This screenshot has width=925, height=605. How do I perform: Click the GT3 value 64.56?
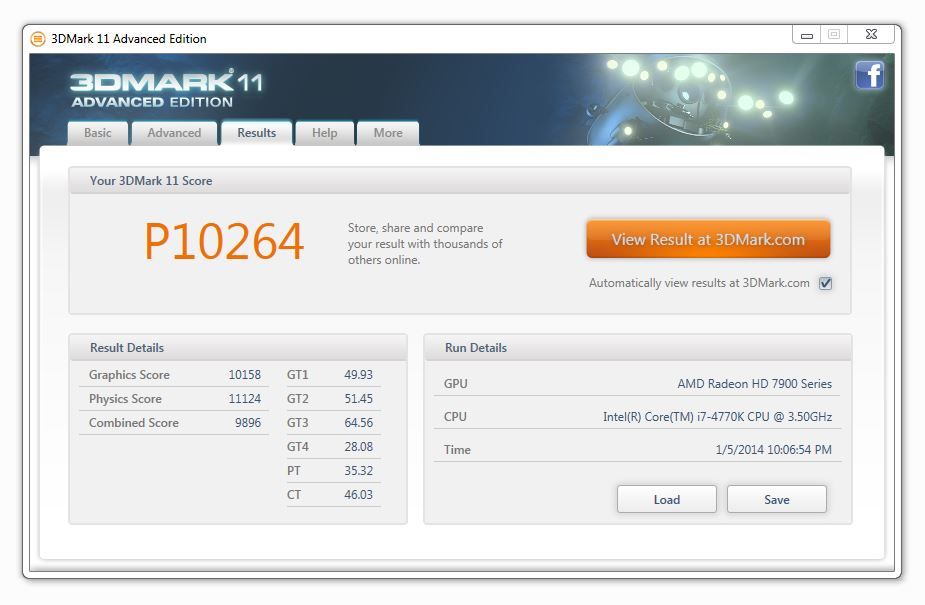359,423
